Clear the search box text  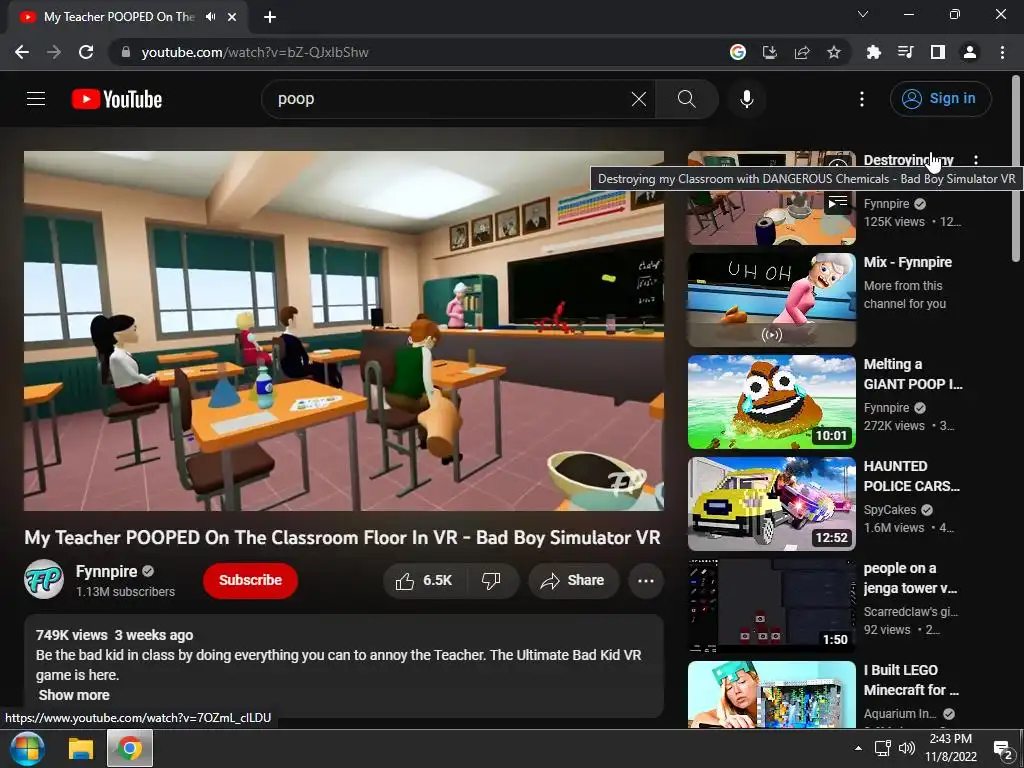point(639,99)
